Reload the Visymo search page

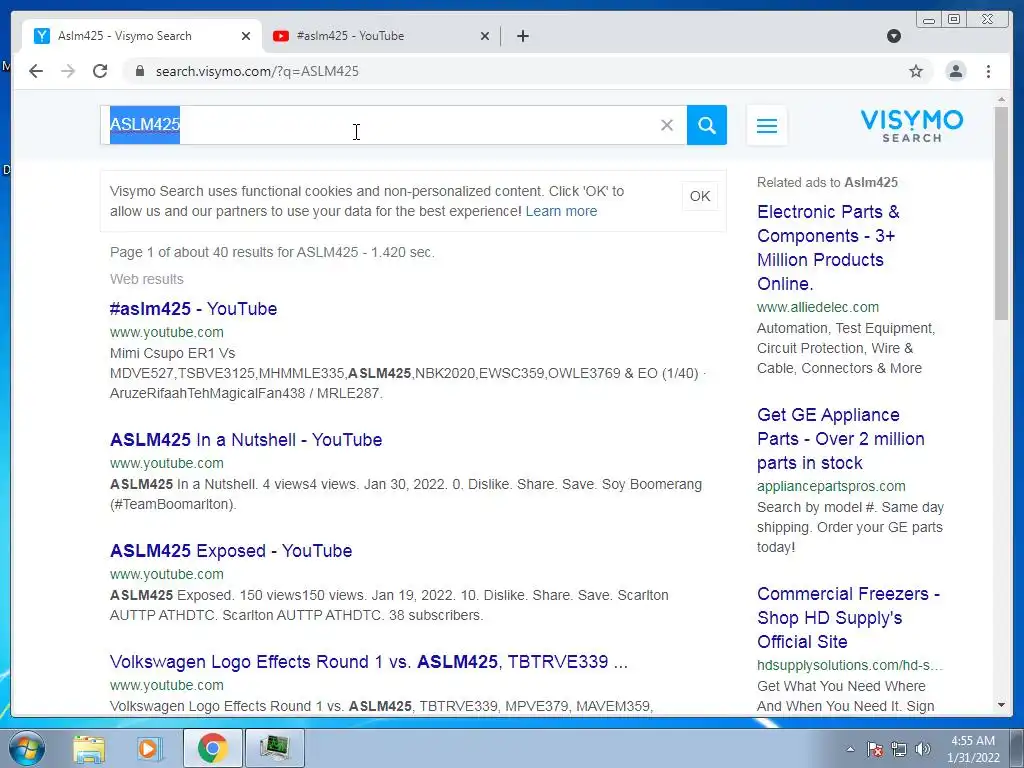click(x=100, y=71)
